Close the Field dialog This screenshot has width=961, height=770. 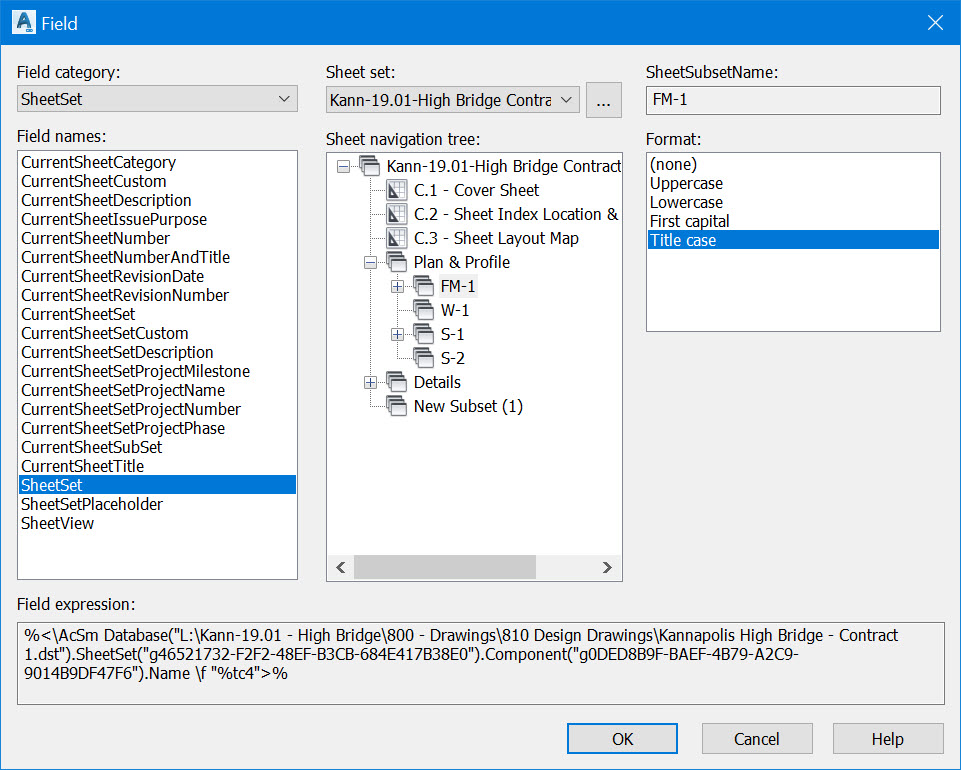point(935,23)
